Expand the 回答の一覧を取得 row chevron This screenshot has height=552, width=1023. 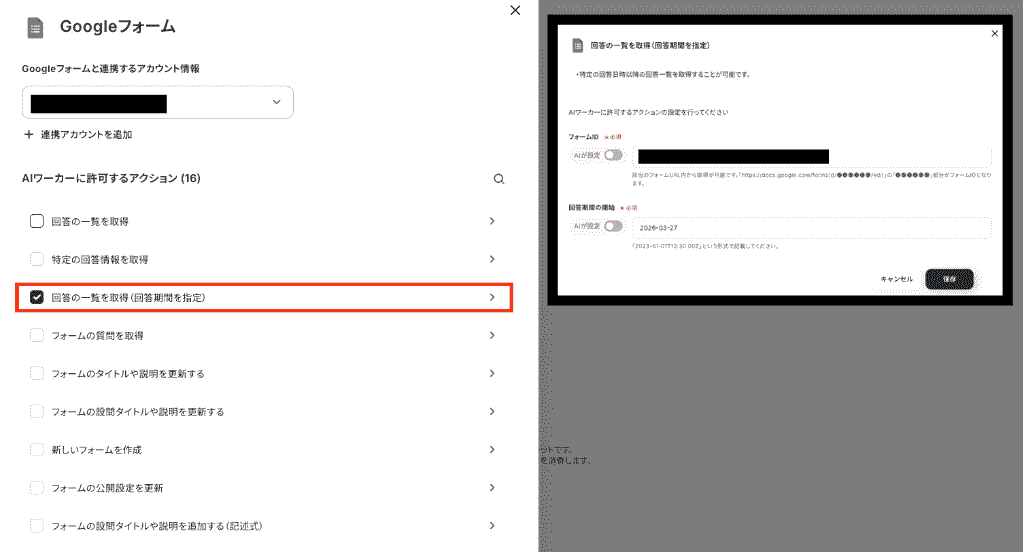coord(492,221)
